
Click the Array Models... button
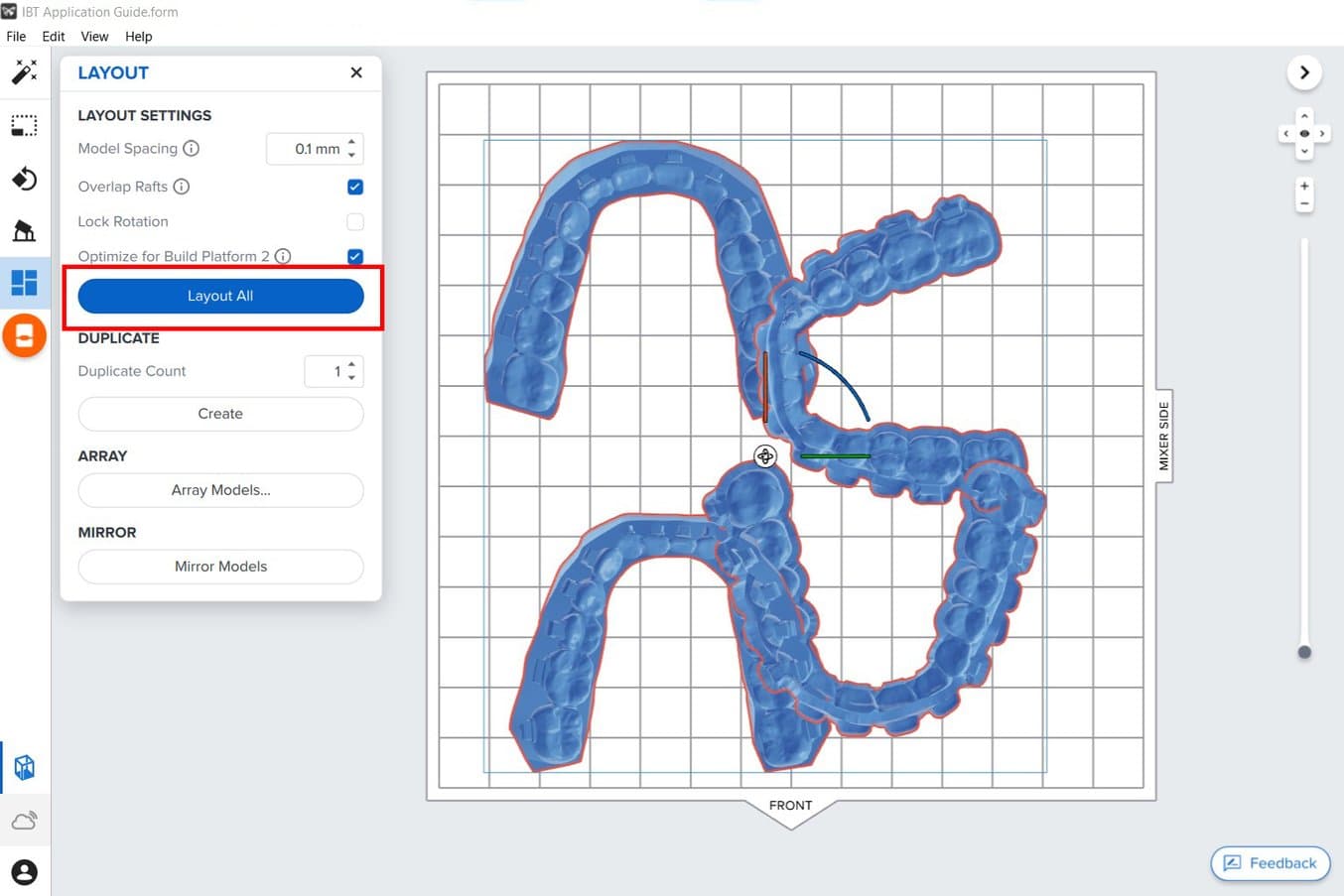pos(220,490)
